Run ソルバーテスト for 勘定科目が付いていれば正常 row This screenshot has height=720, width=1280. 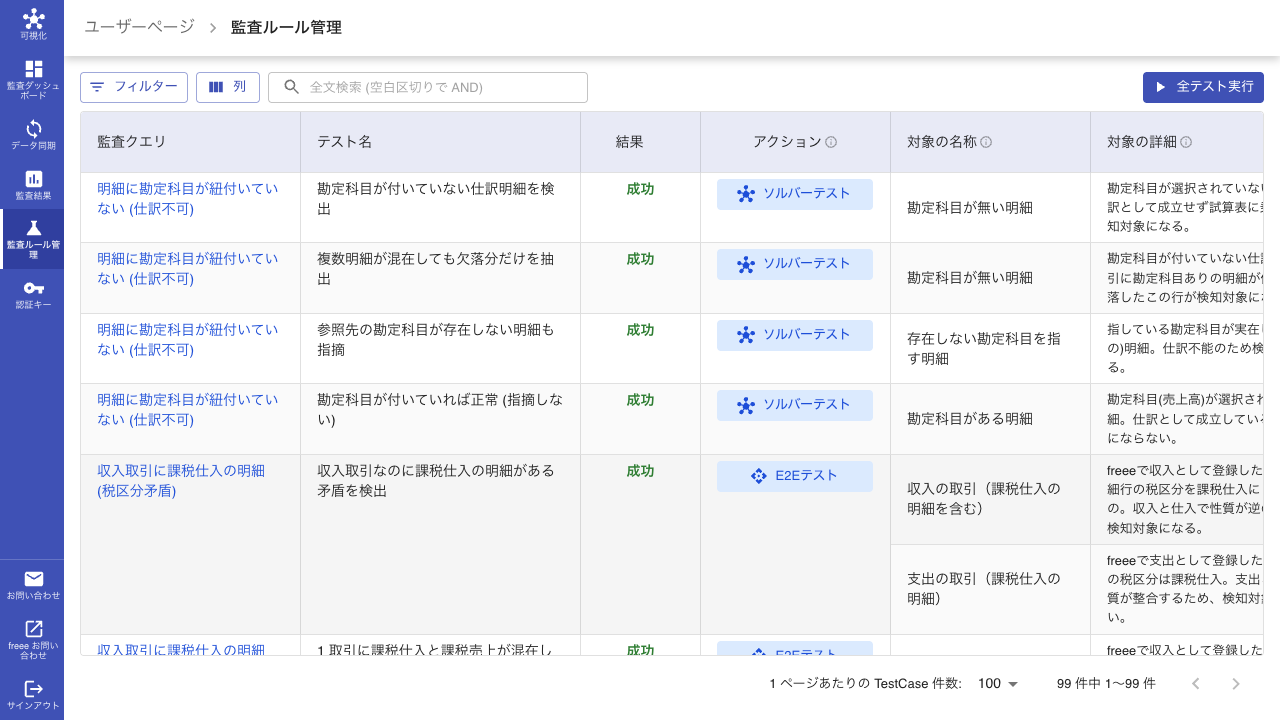(795, 405)
